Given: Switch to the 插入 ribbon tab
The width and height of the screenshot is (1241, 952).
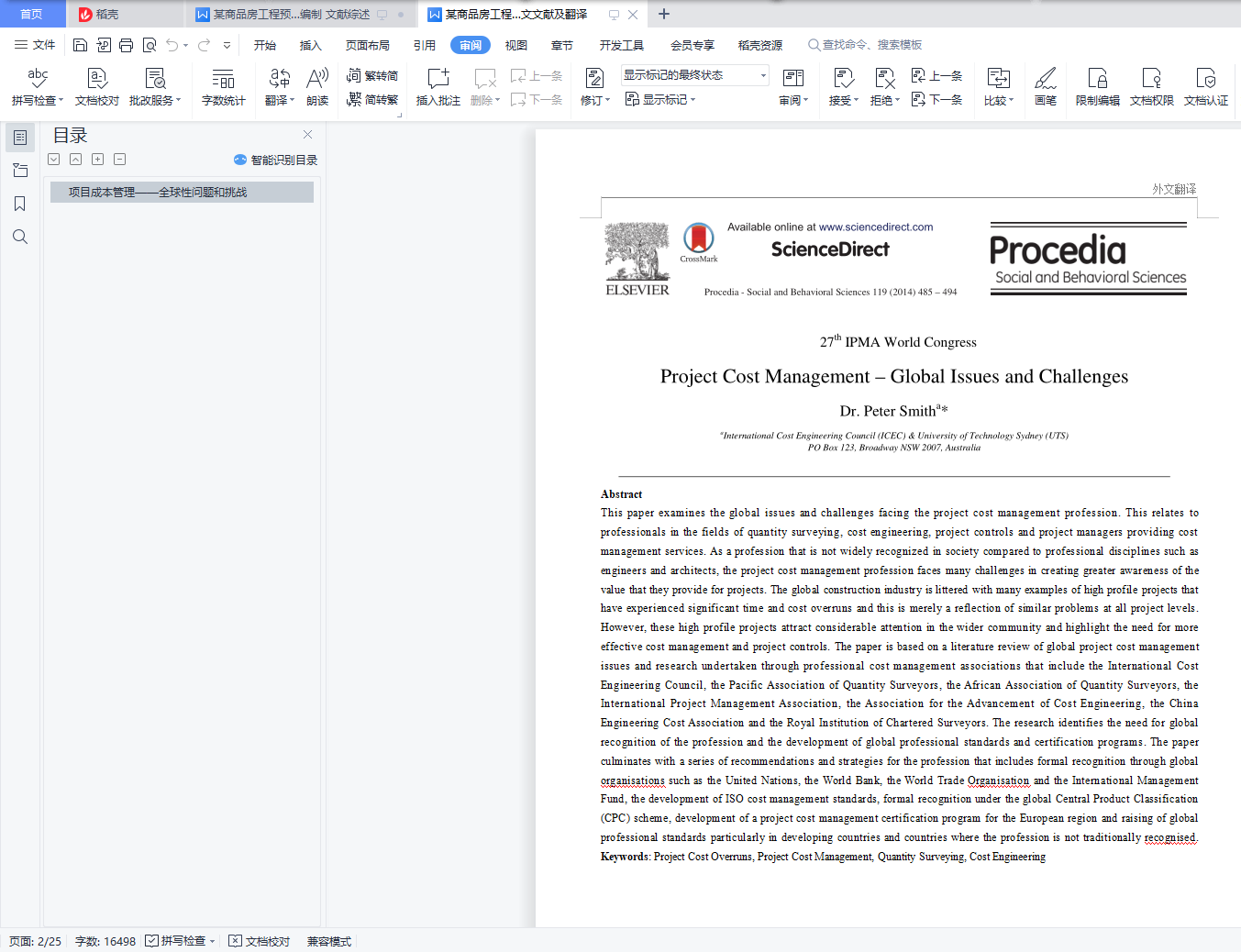Looking at the screenshot, I should point(311,45).
